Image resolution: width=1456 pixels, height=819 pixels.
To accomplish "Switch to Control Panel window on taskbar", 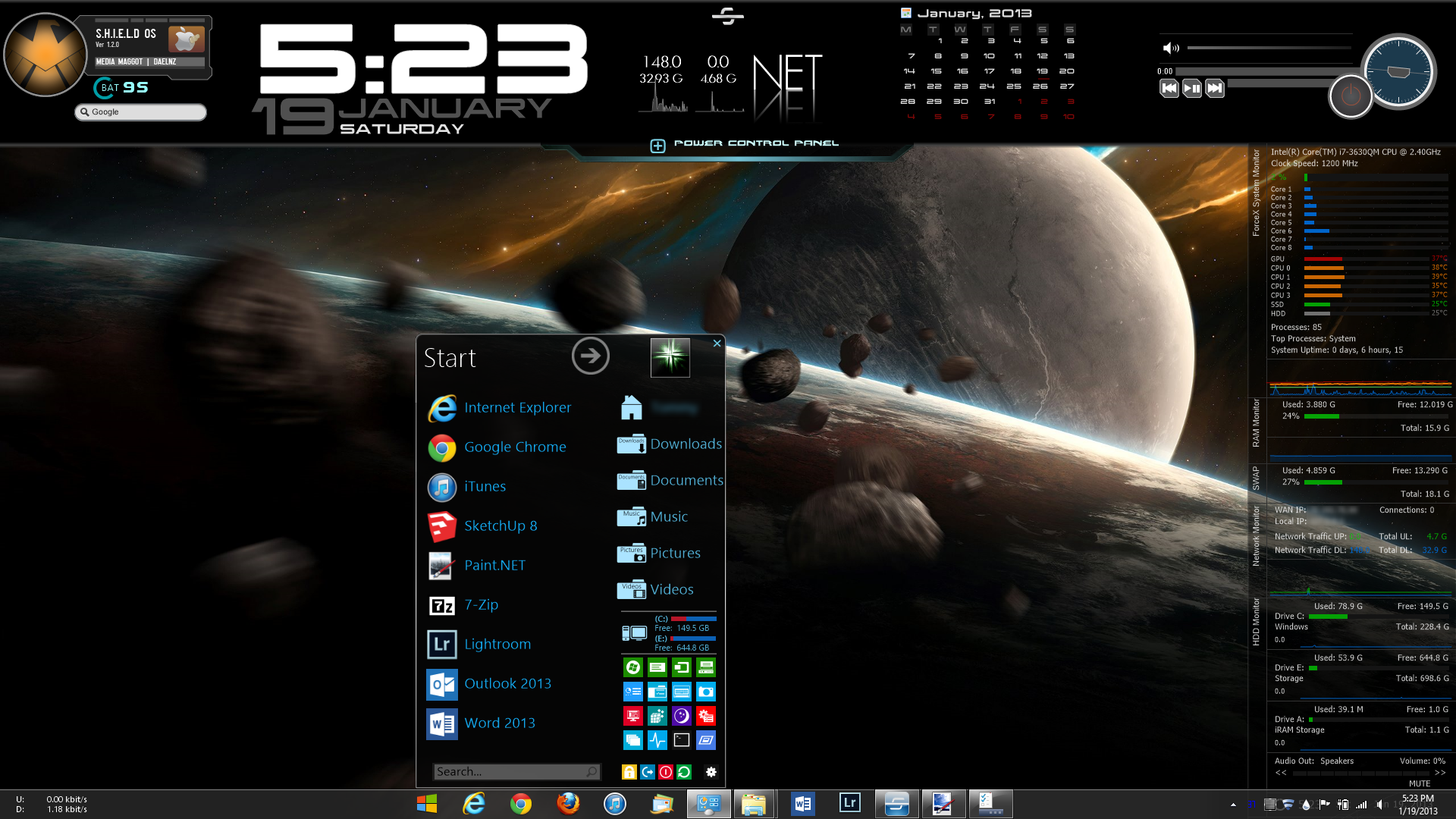I will (708, 804).
